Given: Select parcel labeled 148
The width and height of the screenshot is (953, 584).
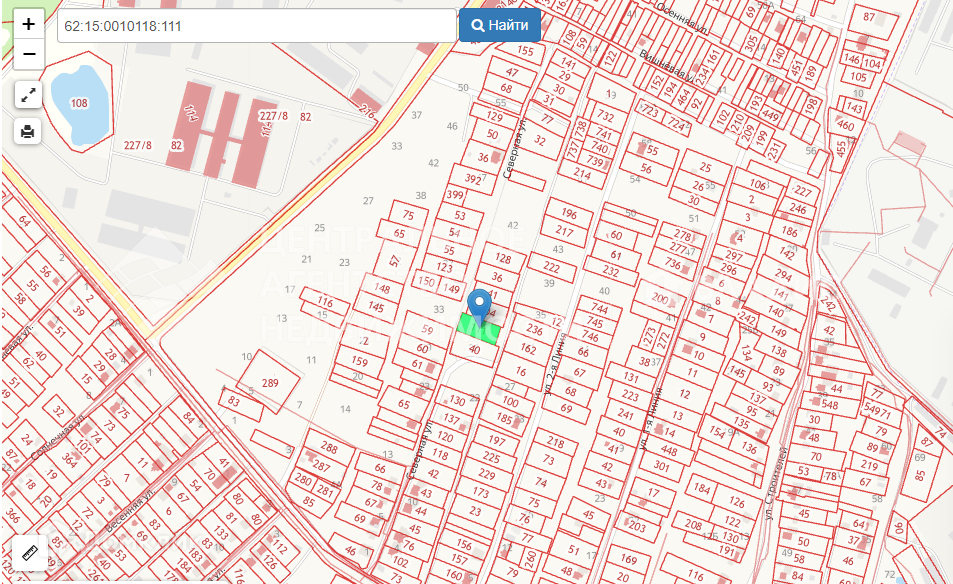Looking at the screenshot, I should pos(382,288).
